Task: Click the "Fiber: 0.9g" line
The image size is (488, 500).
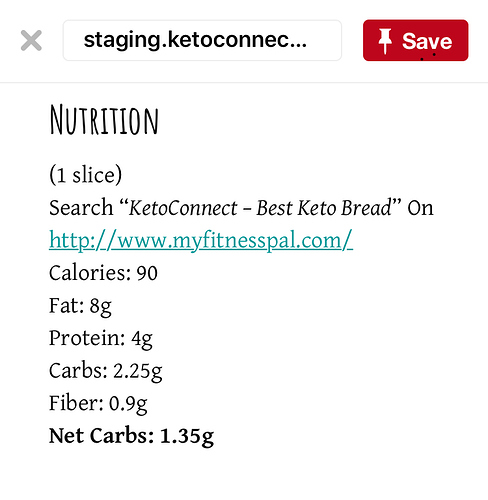Action: (x=98, y=403)
